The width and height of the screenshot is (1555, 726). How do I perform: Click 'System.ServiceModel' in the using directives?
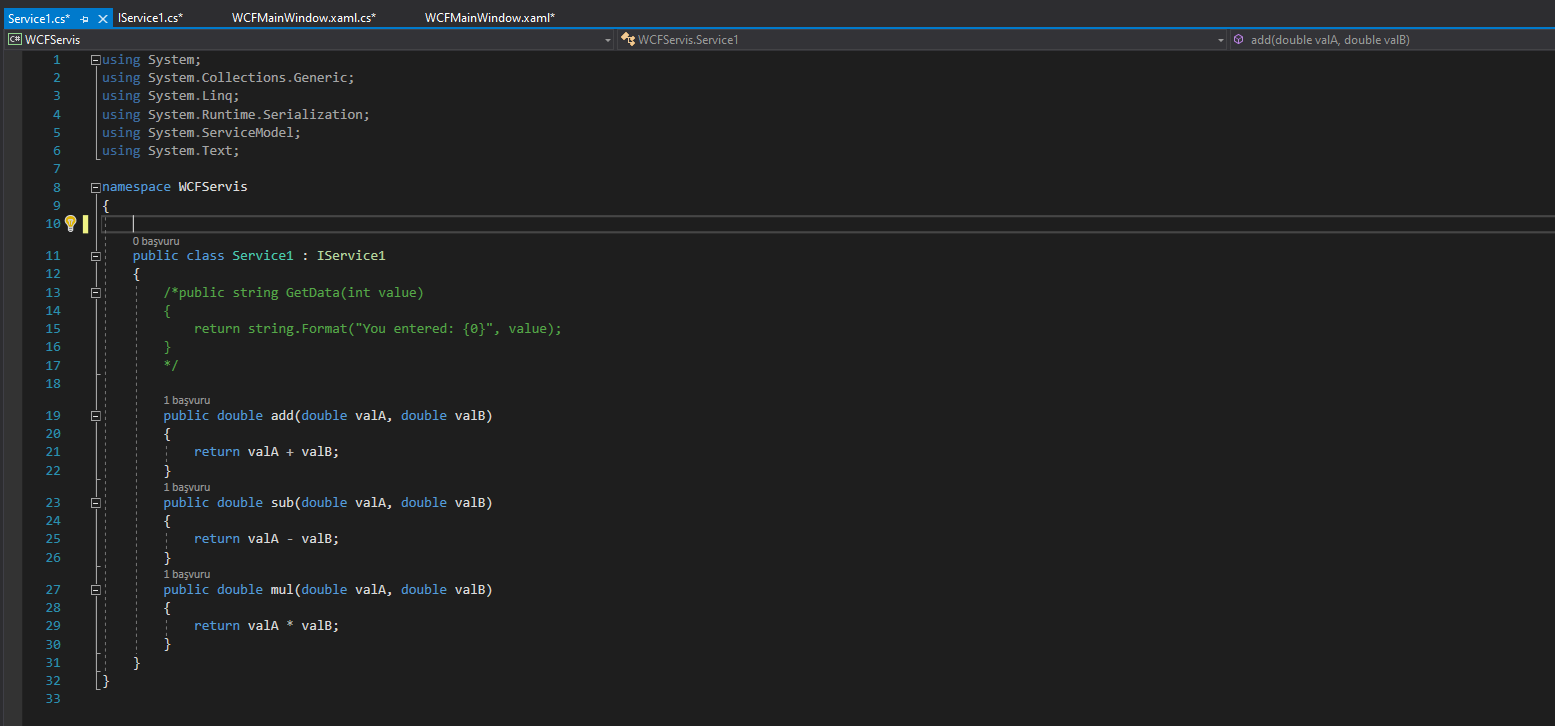pyautogui.click(x=220, y=132)
